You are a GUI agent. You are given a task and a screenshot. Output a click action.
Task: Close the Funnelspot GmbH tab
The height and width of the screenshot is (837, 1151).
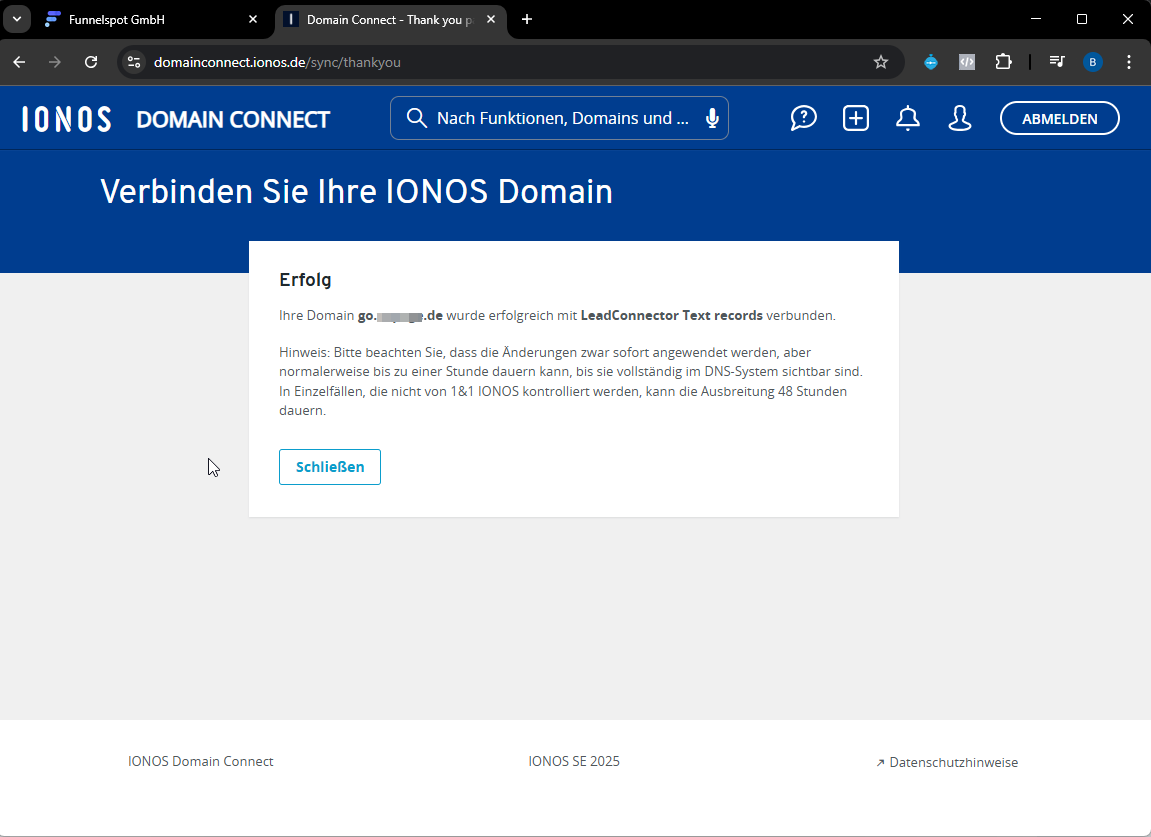pyautogui.click(x=253, y=20)
